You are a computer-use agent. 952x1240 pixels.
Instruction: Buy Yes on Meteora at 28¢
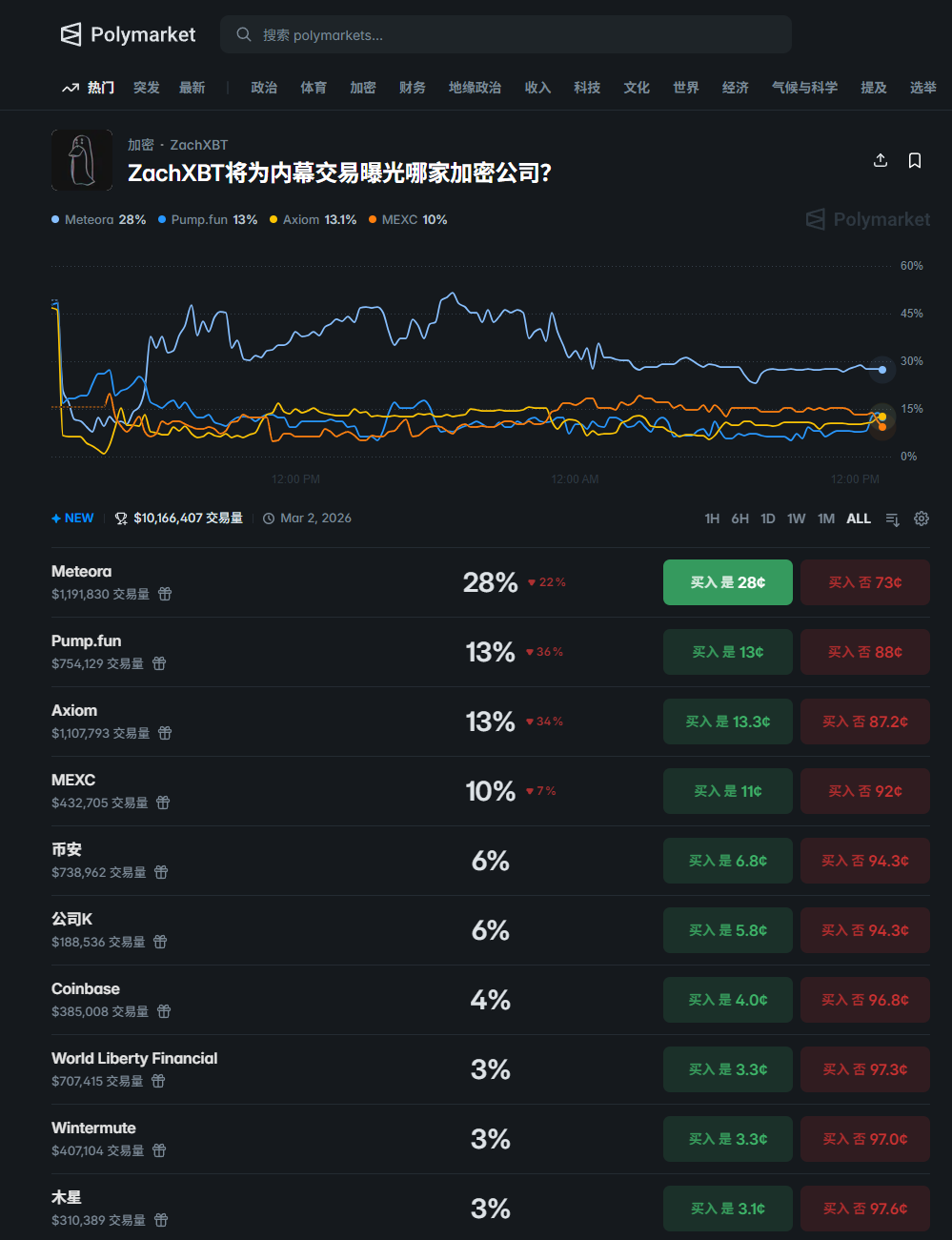[x=727, y=582]
